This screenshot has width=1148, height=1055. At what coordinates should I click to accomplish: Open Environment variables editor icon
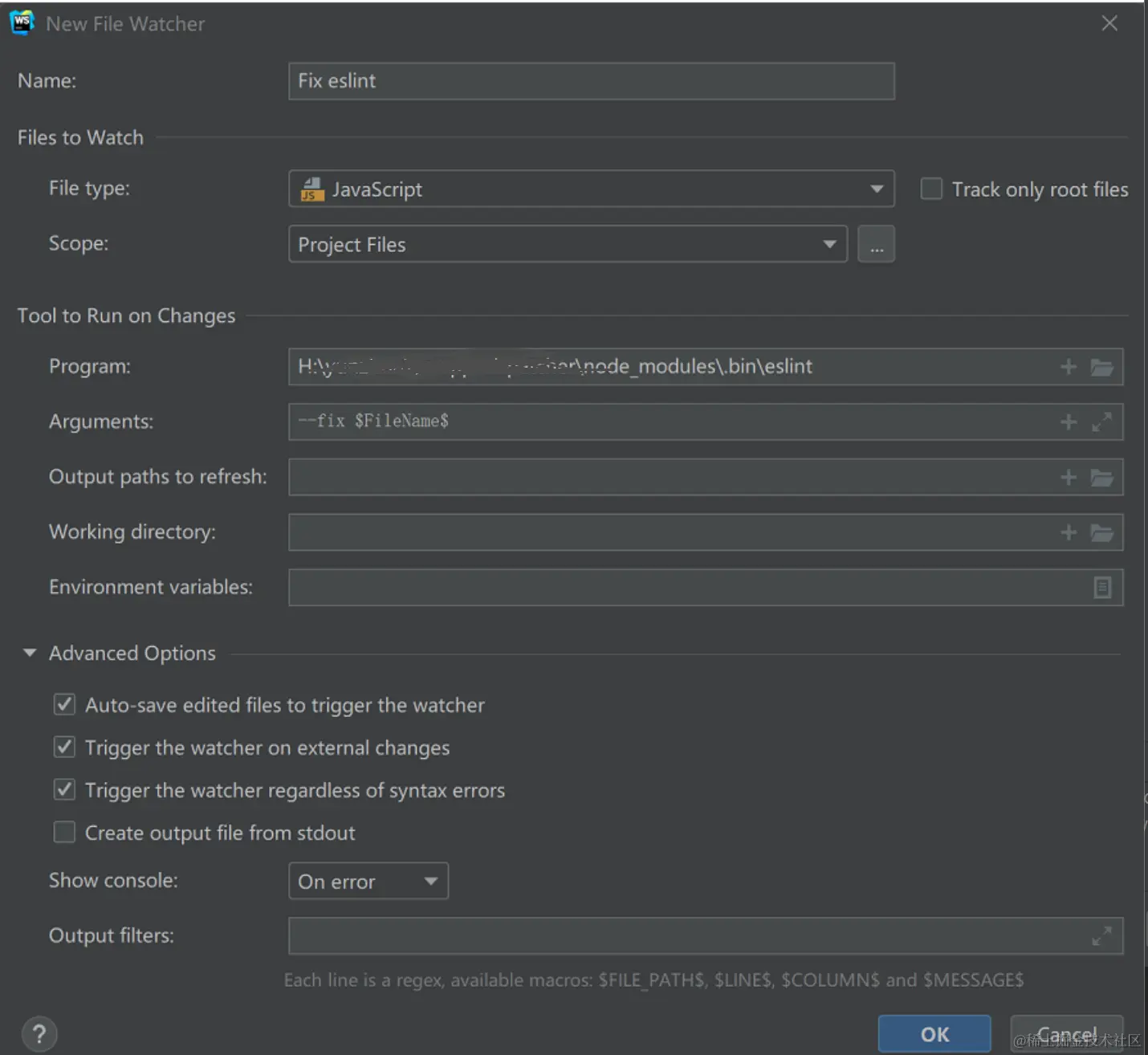[1102, 588]
